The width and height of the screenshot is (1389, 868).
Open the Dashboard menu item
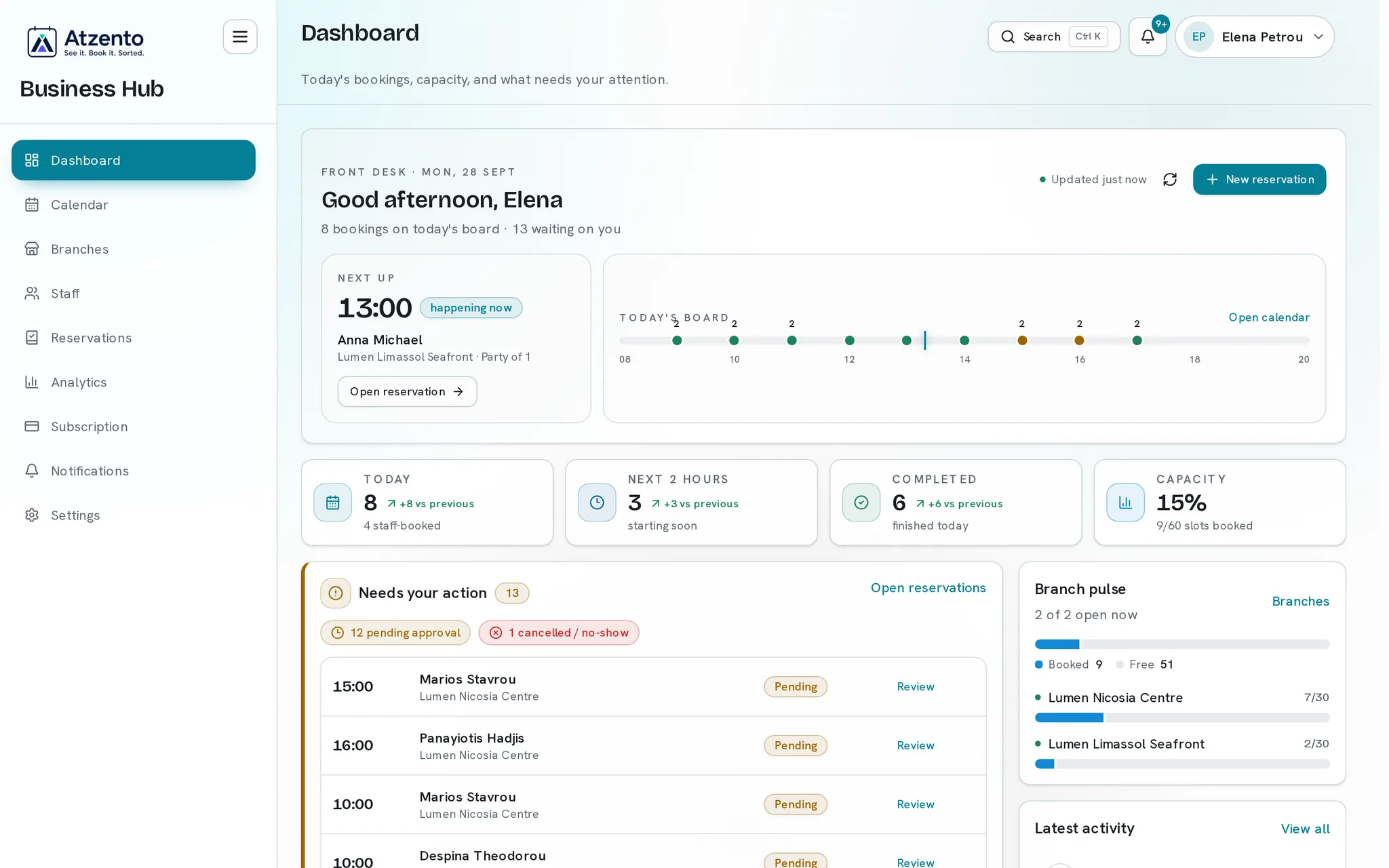click(x=134, y=160)
